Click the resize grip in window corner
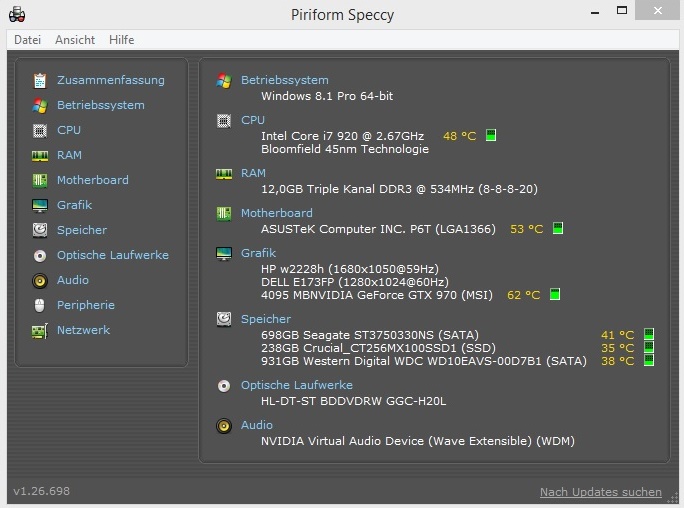Image resolution: width=684 pixels, height=508 pixels. [674, 498]
